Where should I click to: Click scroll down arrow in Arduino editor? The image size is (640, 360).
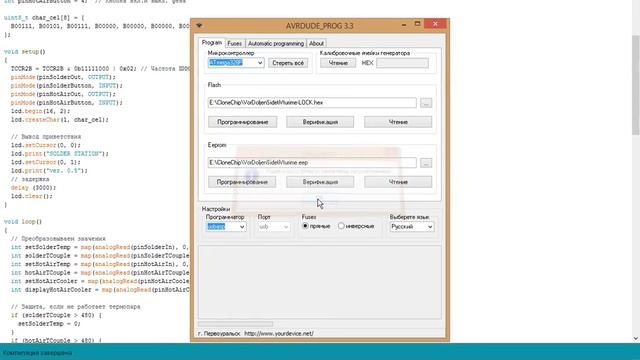636,338
